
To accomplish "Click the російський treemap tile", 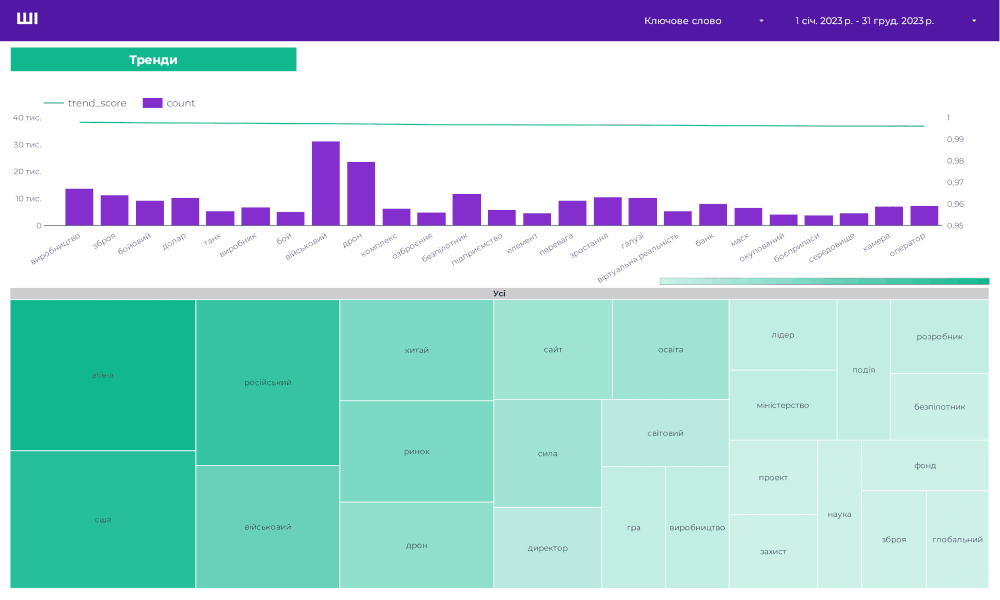I will click(x=268, y=382).
